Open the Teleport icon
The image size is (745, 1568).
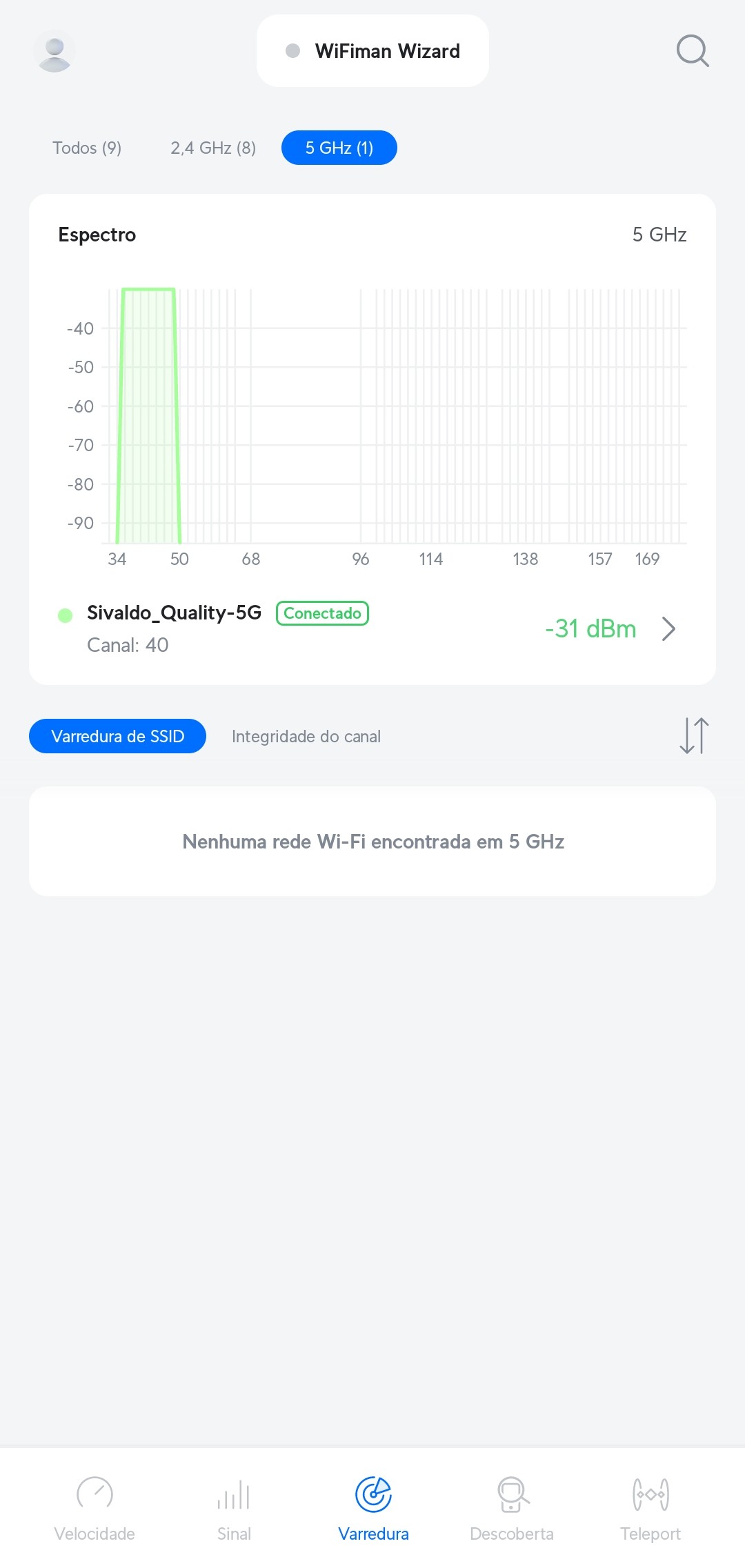click(x=650, y=1494)
